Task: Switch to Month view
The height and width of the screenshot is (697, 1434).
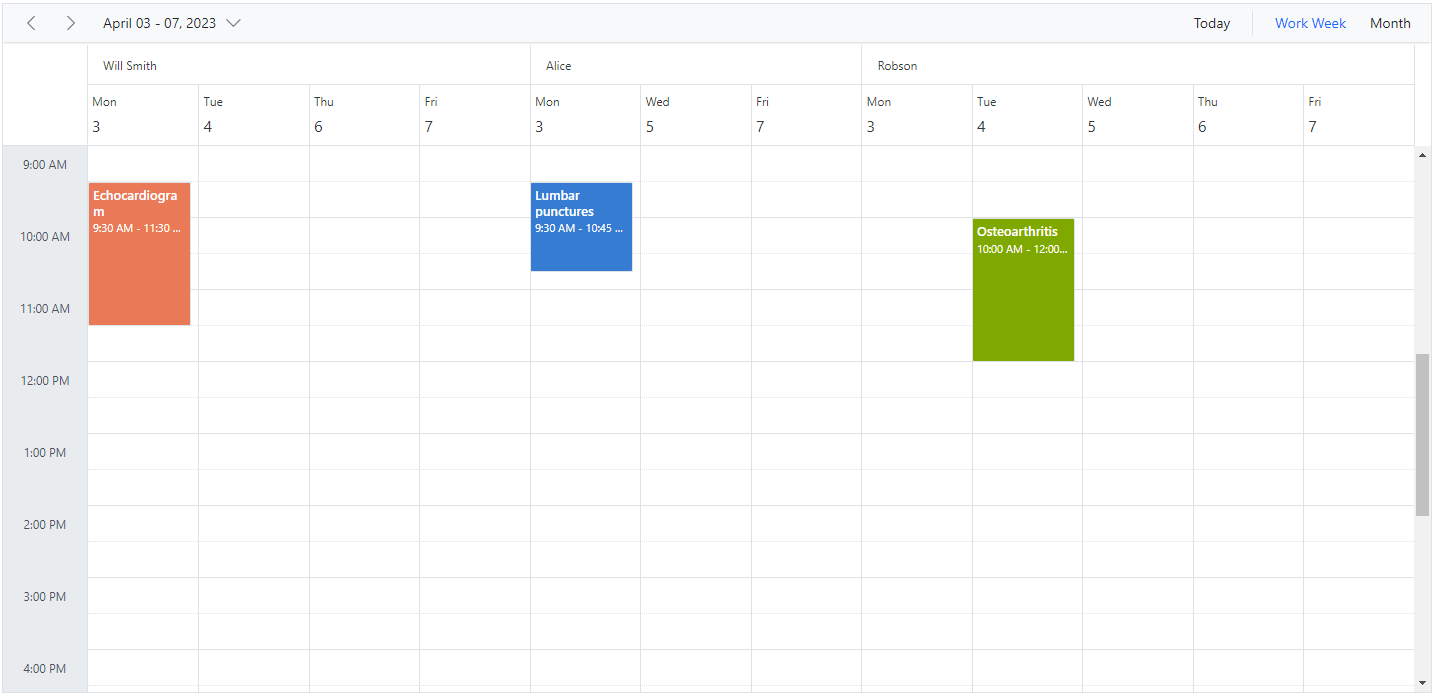Action: point(1390,23)
